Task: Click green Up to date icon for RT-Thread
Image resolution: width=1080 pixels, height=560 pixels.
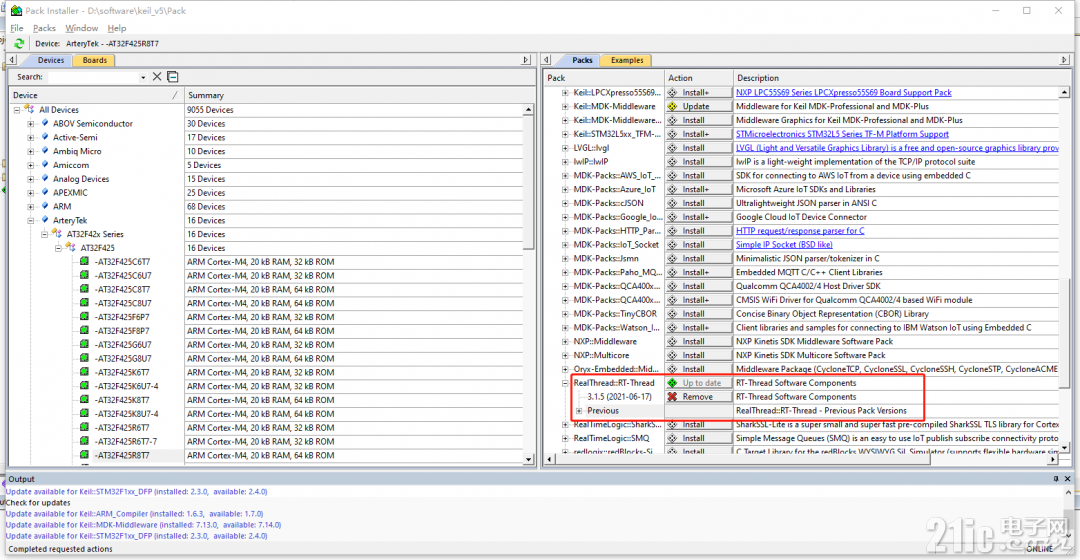Action: (x=672, y=383)
